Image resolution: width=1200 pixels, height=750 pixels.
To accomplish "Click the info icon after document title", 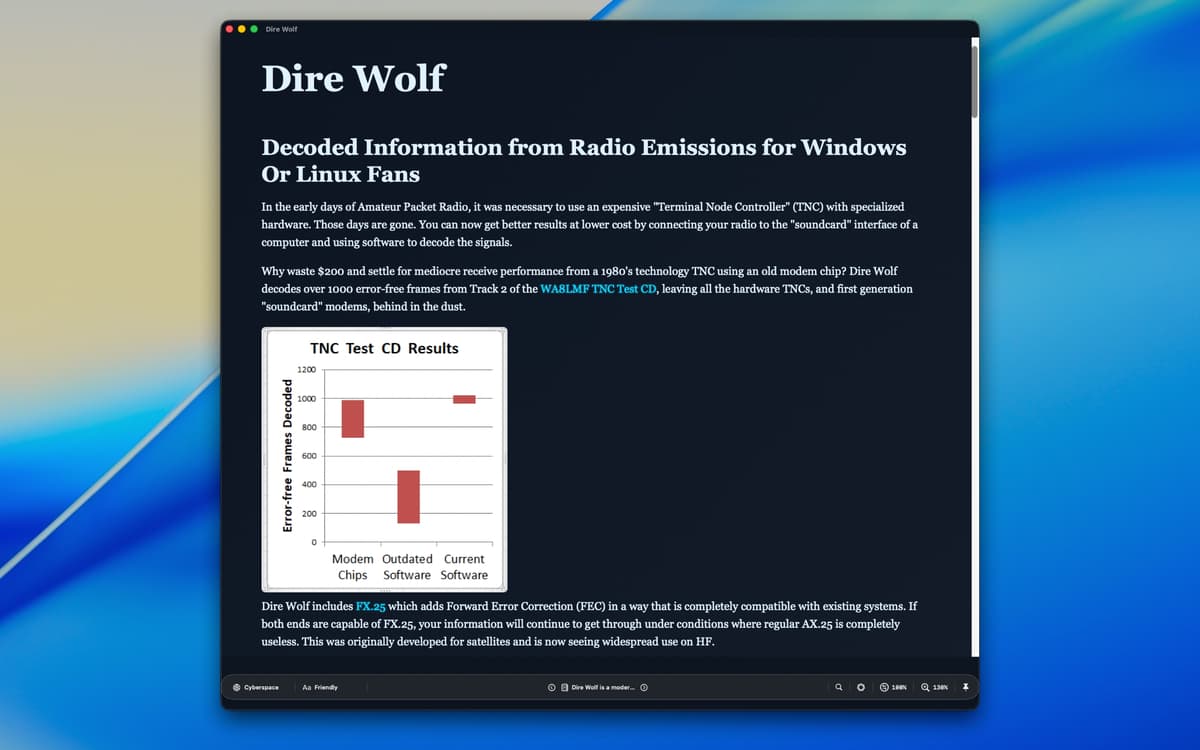I will point(644,688).
